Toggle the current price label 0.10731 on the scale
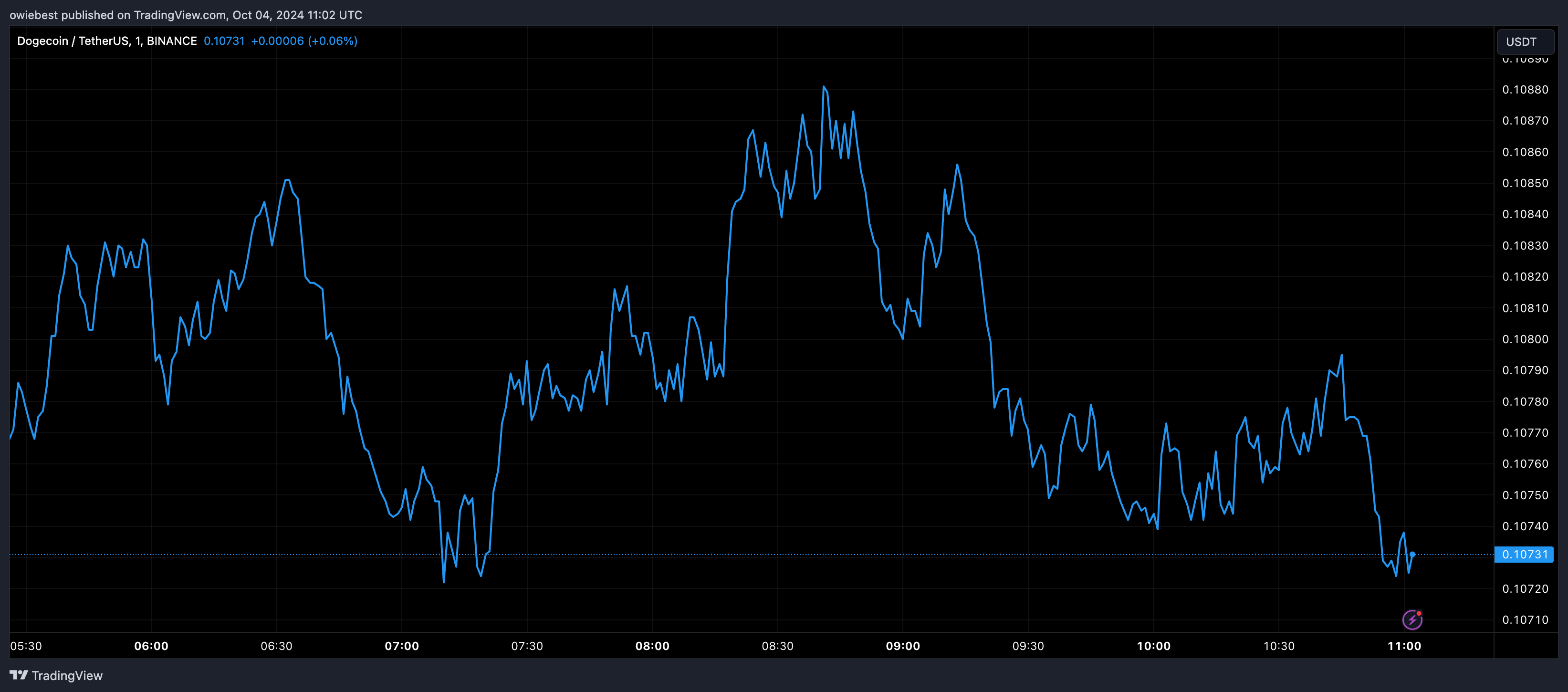 point(1524,555)
